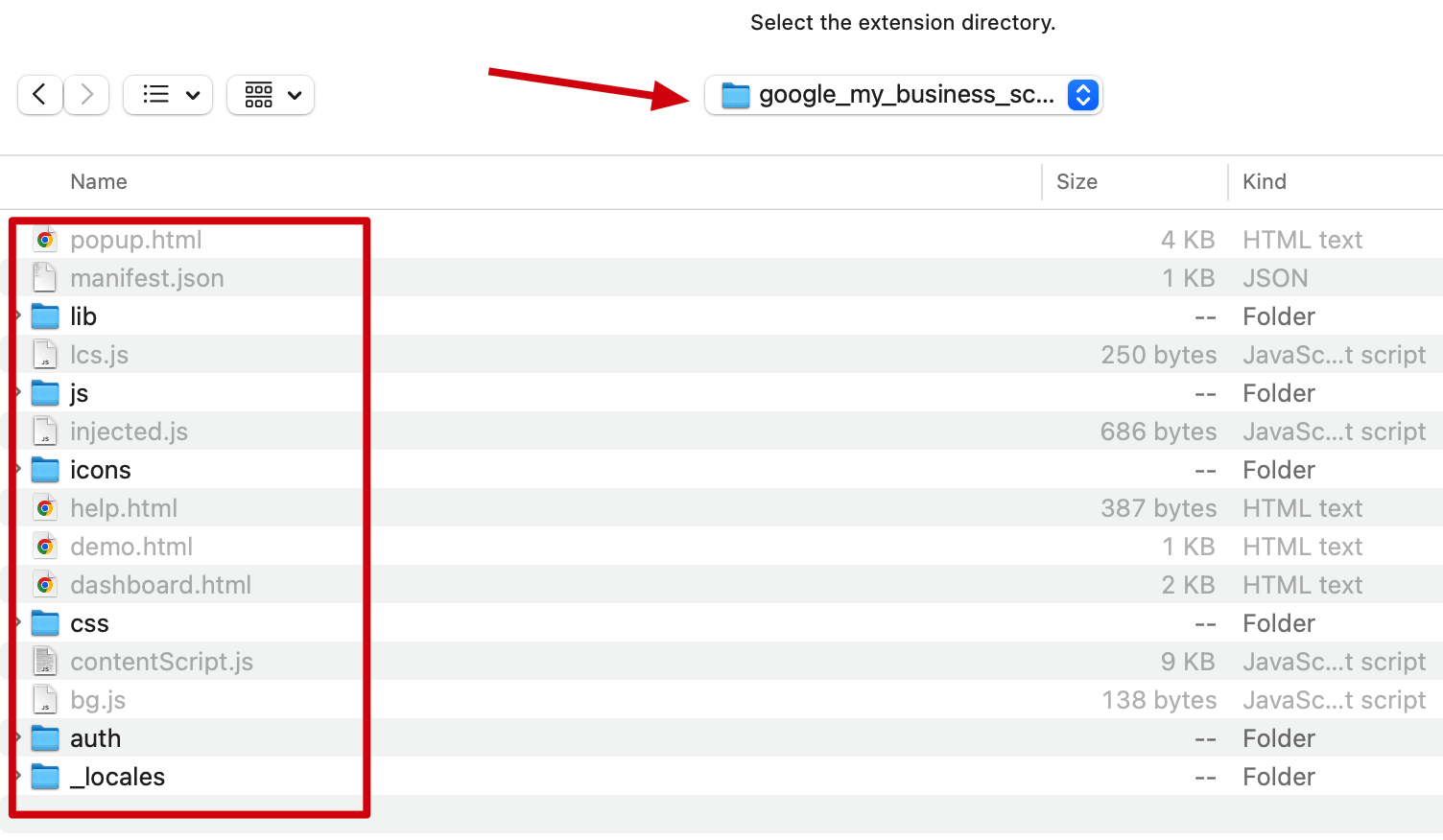Sort files by the Size column header
This screenshot has width=1443, height=840.
(x=1076, y=181)
